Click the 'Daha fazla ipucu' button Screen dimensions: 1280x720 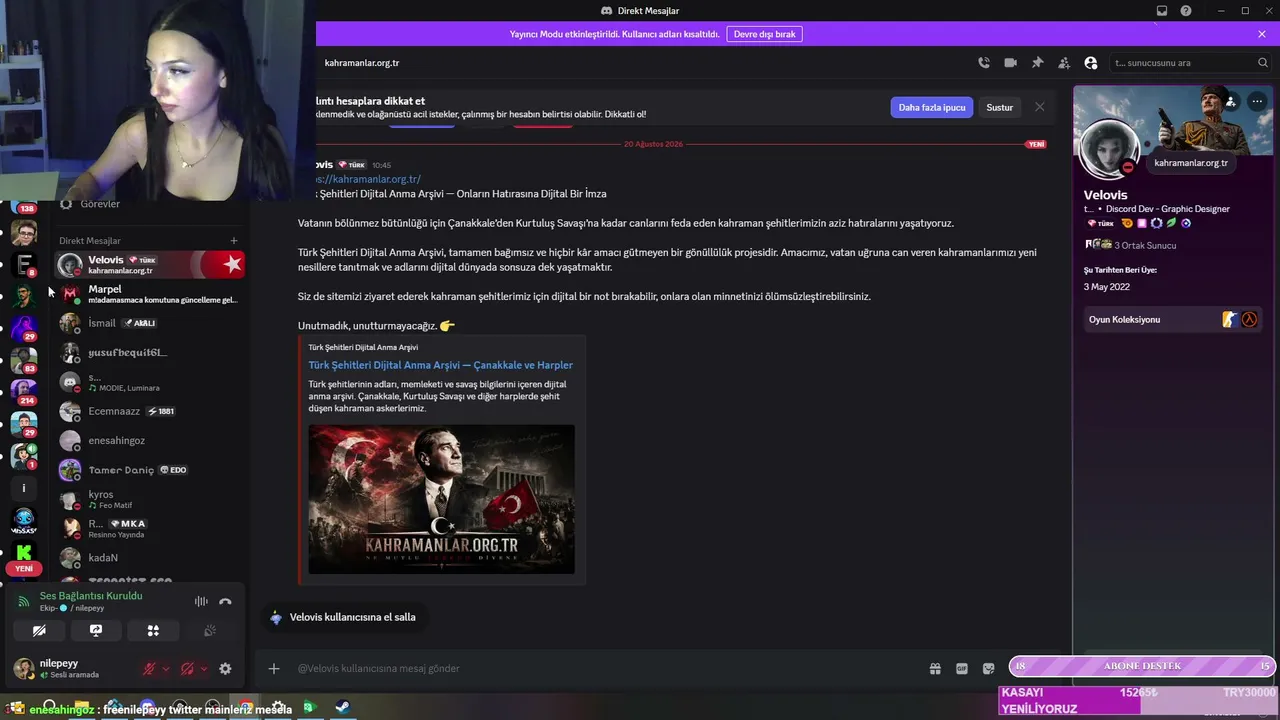(932, 107)
